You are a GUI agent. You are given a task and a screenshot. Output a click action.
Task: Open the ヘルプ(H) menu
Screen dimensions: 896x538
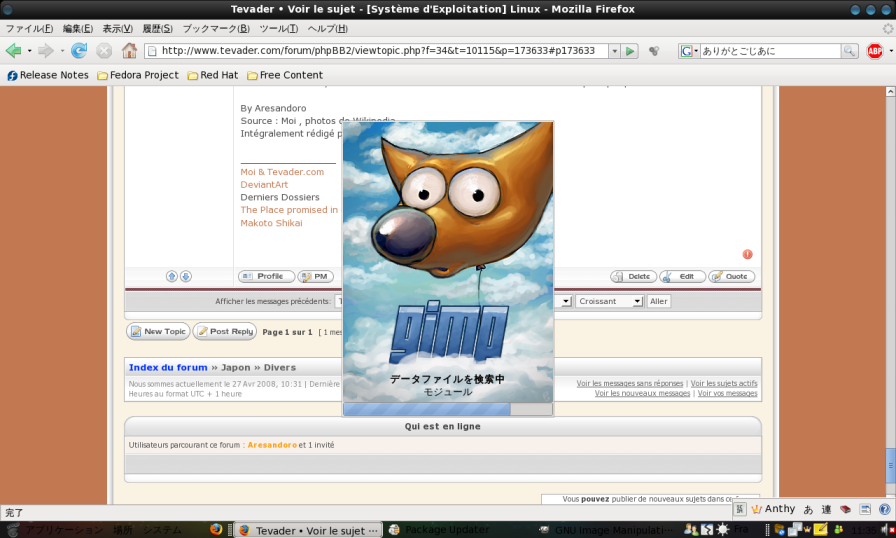point(327,29)
